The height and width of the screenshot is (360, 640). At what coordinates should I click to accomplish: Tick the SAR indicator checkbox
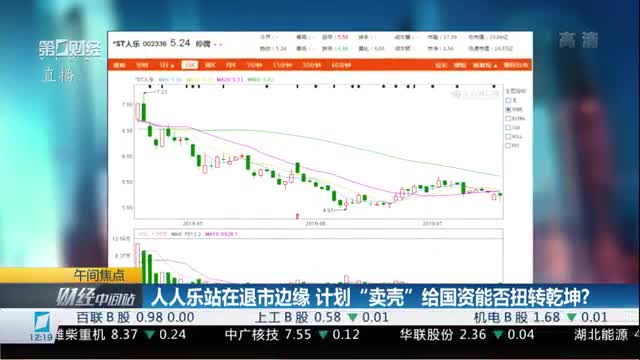(508, 127)
